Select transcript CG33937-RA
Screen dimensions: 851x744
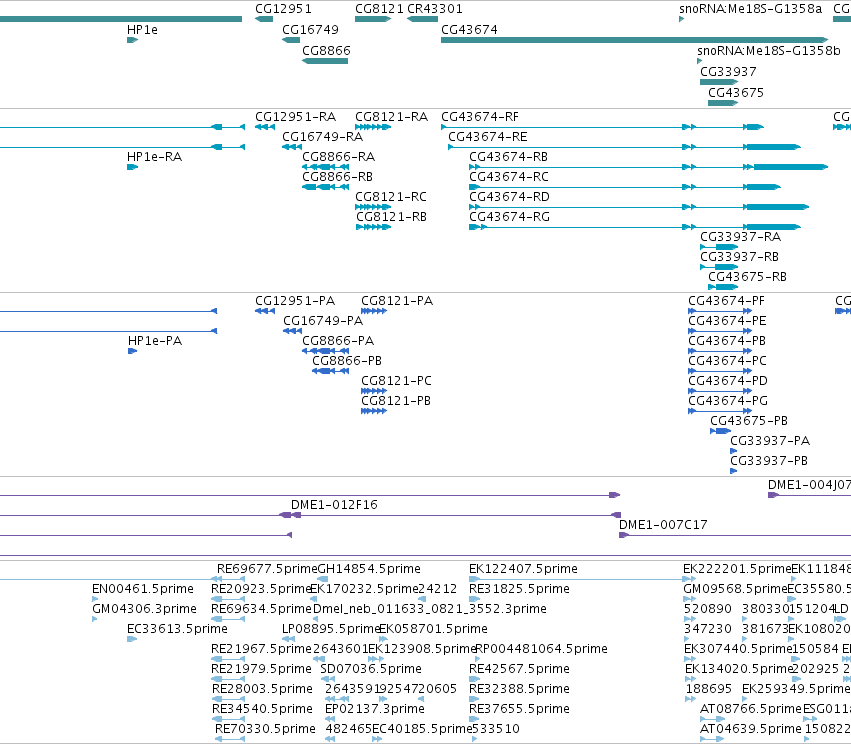719,247
